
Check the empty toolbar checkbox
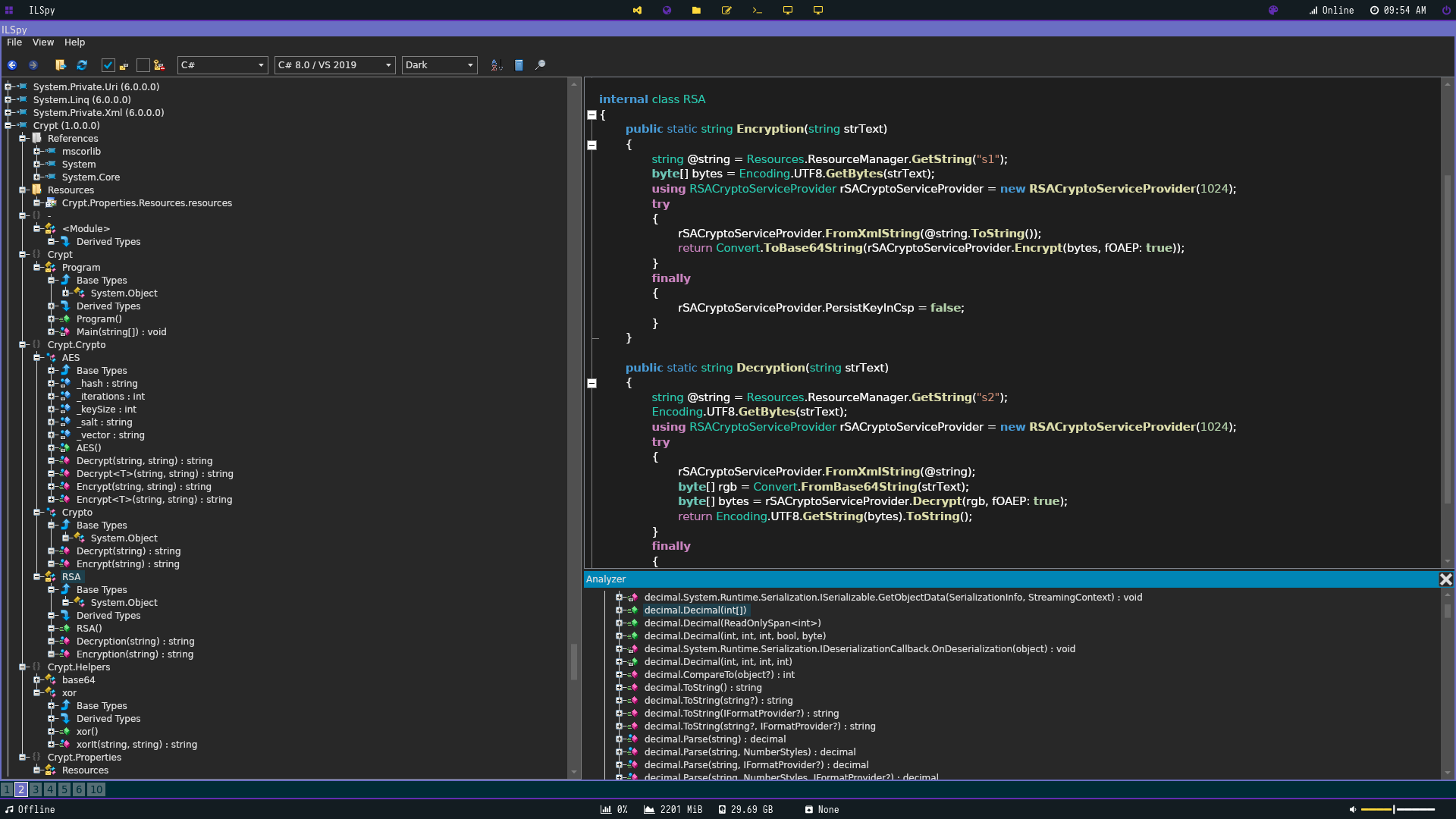(143, 65)
